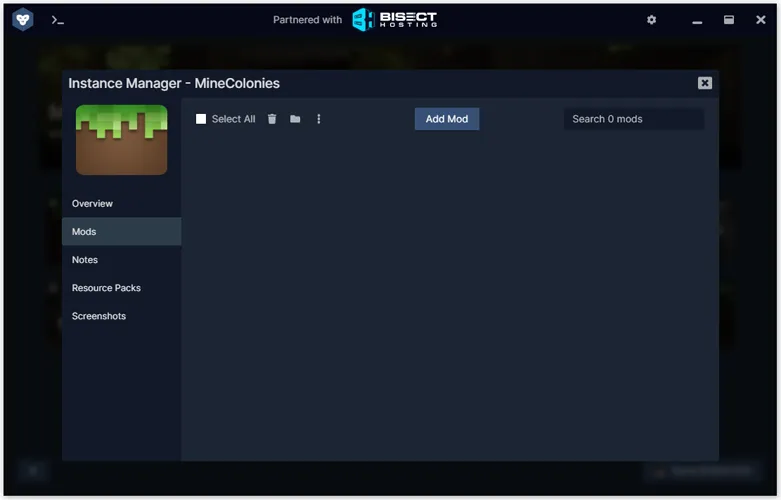Viewport: 781px width, 500px height.
Task: Click the MineColonies grass block thumbnail
Action: tap(122, 139)
